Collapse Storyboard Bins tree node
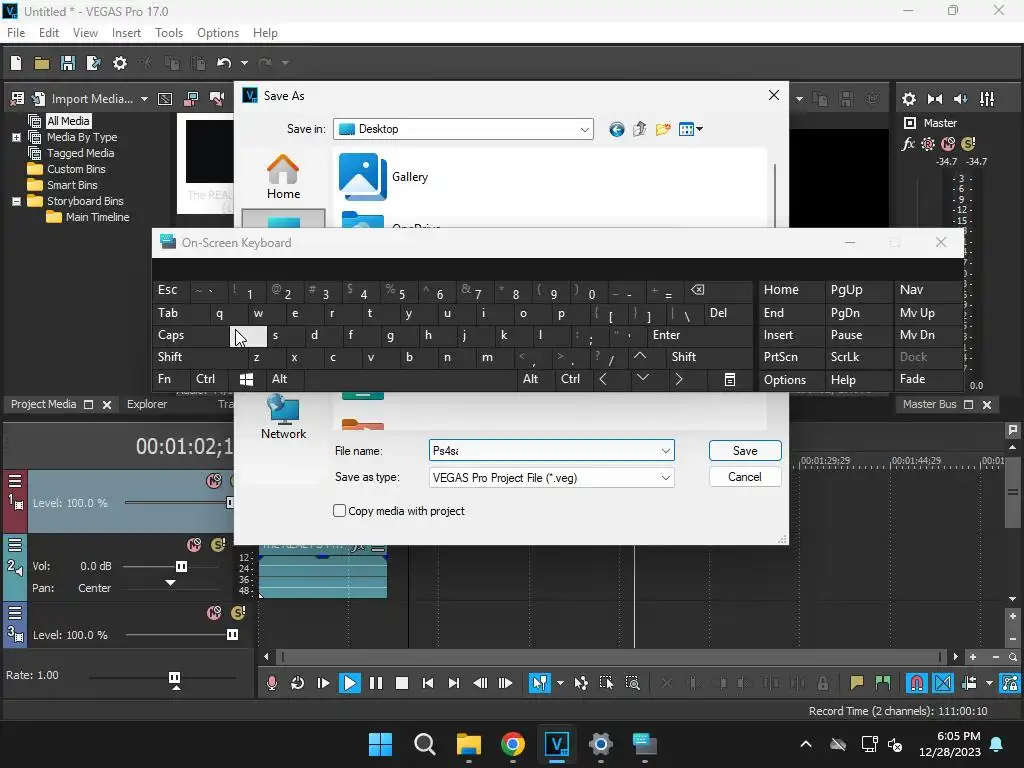This screenshot has height=768, width=1024. 16,202
